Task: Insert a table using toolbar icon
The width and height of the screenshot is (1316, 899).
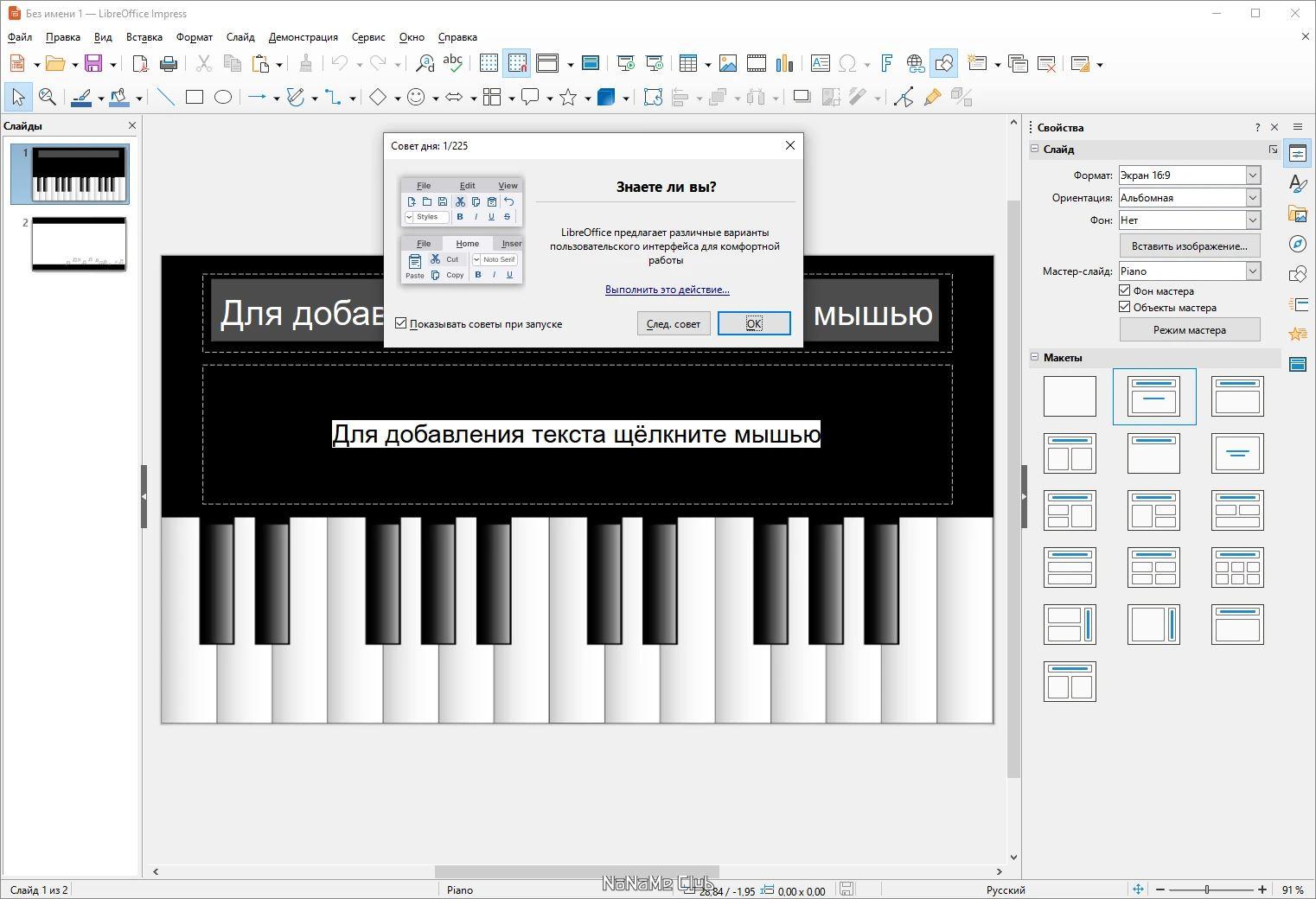Action: tap(688, 63)
